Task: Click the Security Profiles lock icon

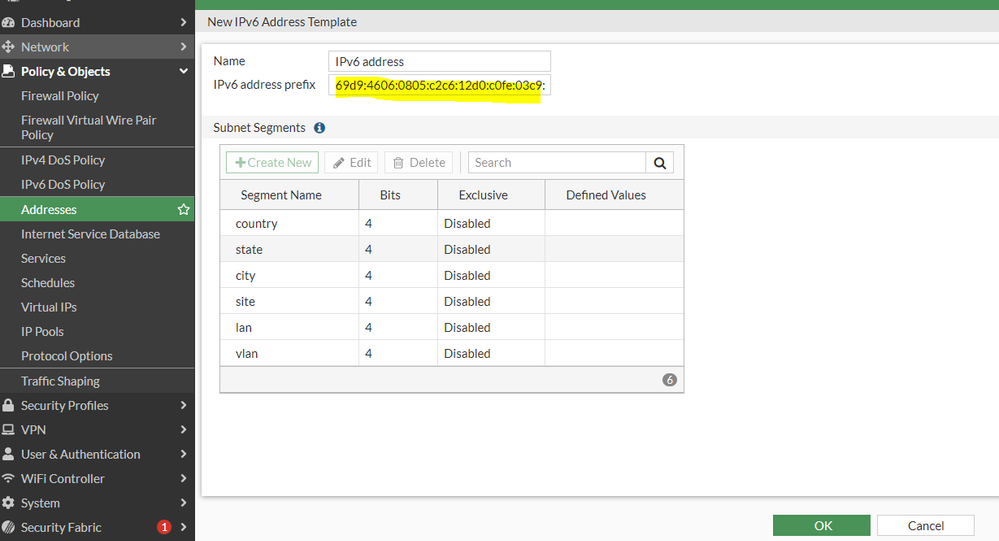Action: click(x=9, y=405)
